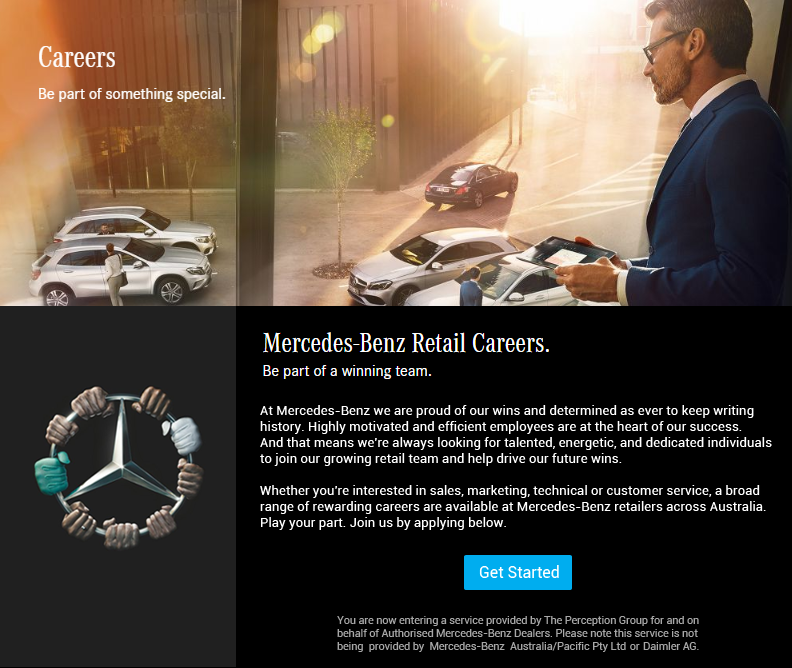Click the black sedan driving in the courtyard
The width and height of the screenshot is (792, 668).
tap(471, 184)
